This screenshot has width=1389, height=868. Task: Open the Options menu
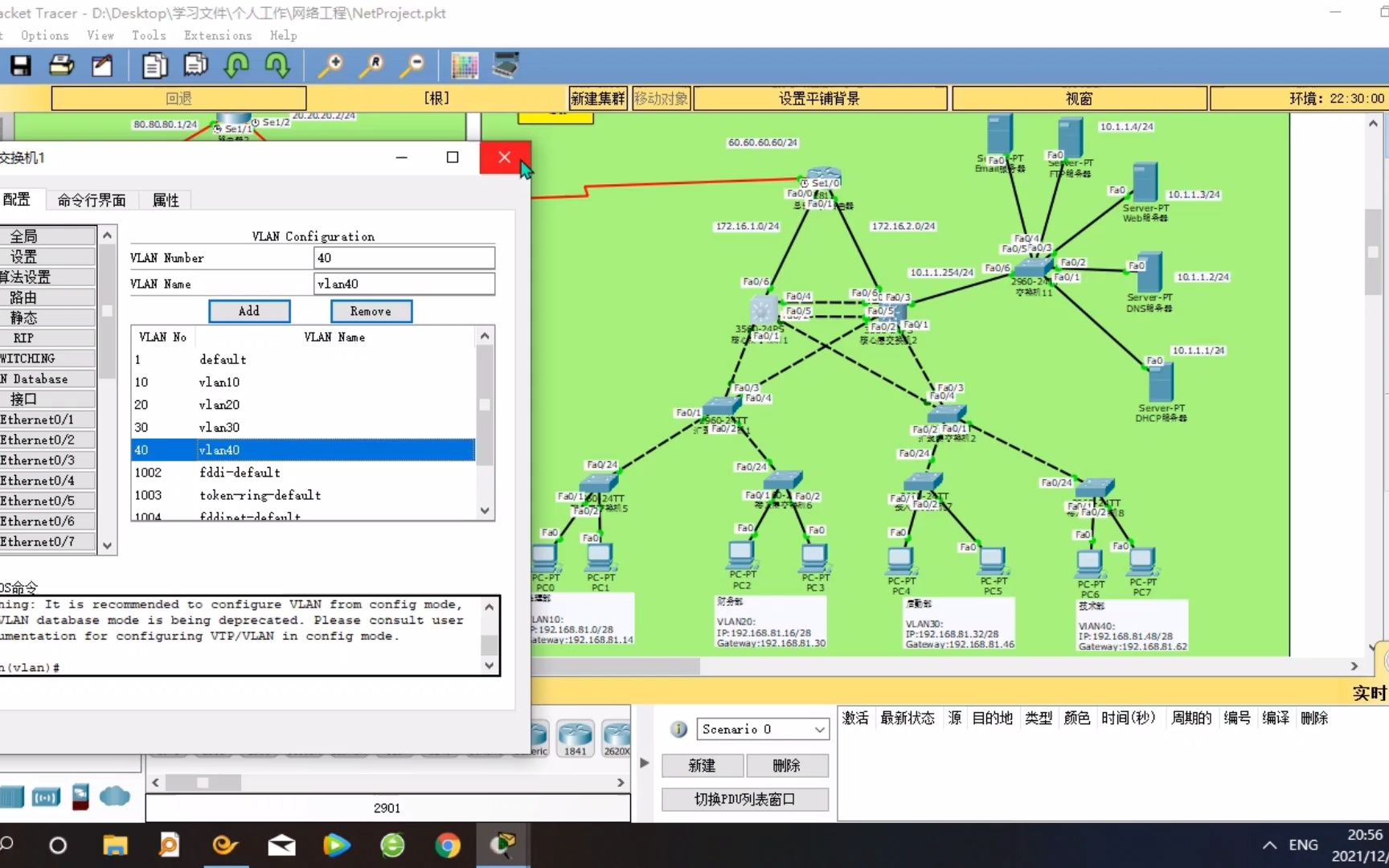tap(45, 35)
